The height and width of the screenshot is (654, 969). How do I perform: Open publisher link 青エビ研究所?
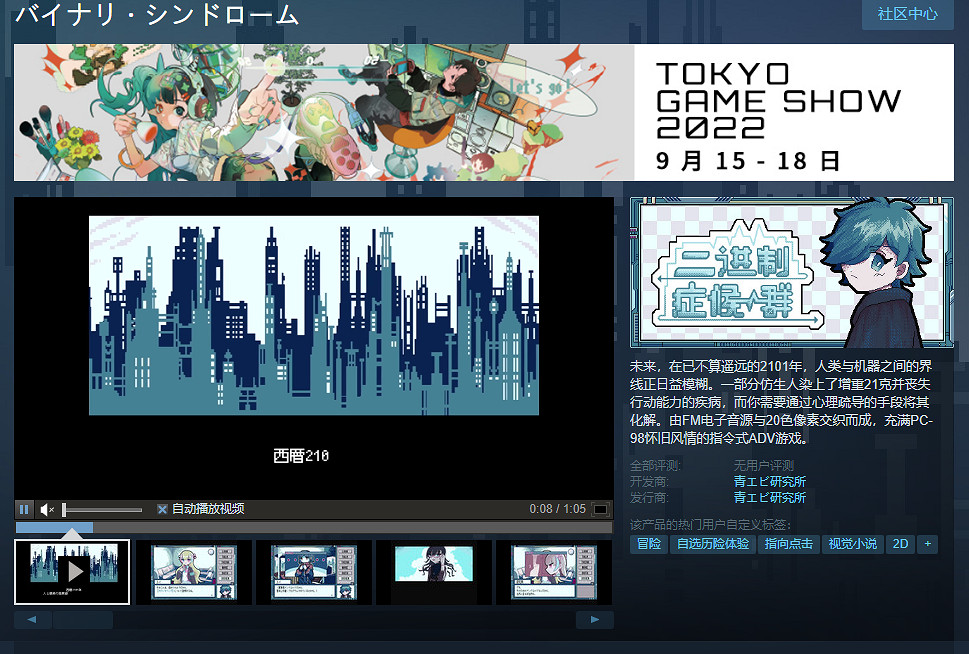769,497
